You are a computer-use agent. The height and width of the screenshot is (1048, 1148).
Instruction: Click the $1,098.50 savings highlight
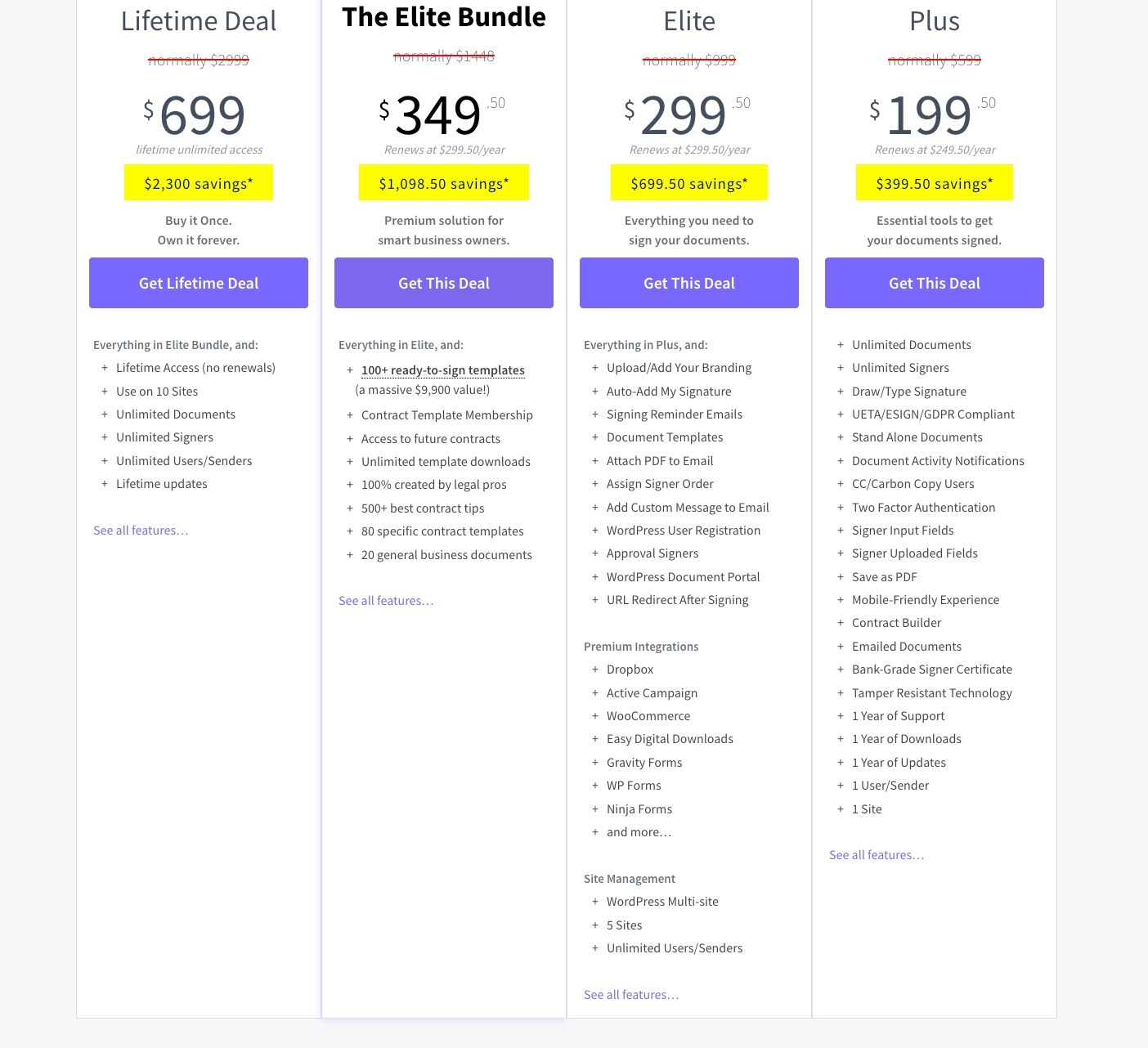click(444, 184)
